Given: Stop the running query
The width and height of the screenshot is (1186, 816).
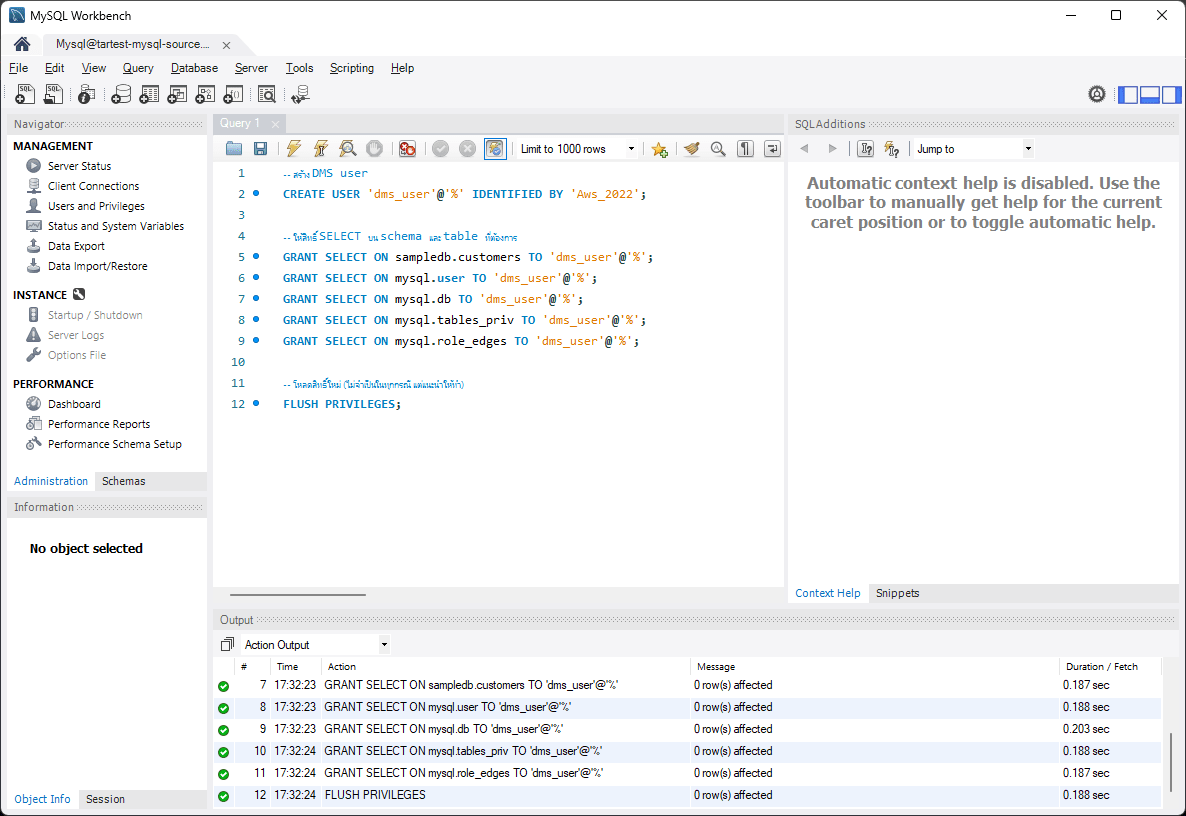Looking at the screenshot, I should click(x=374, y=149).
